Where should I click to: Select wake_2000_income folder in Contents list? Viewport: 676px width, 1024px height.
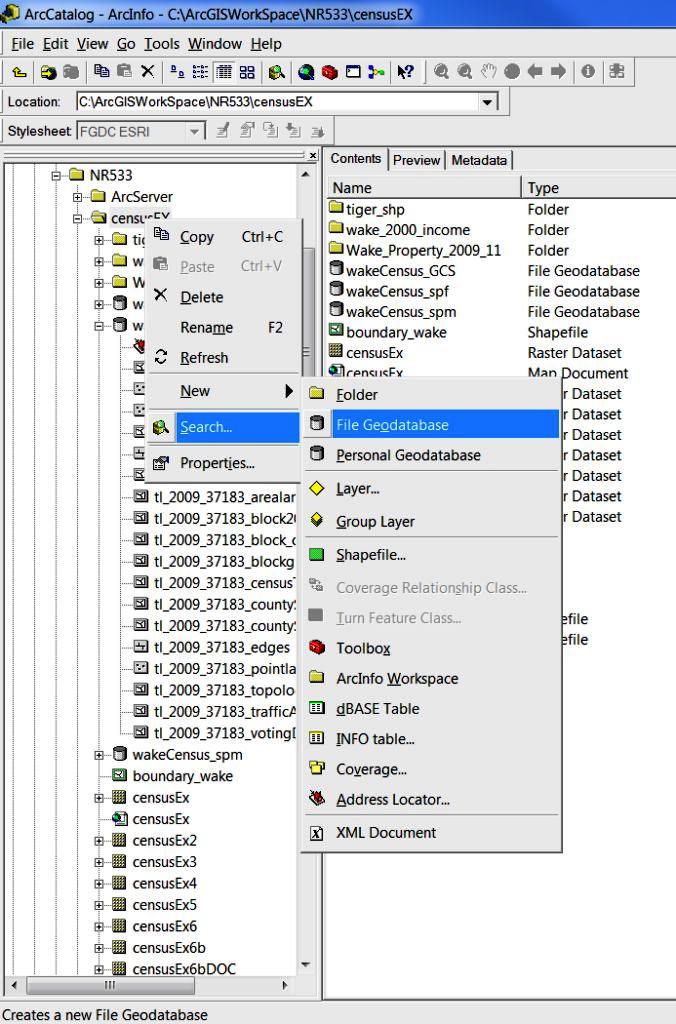[408, 230]
